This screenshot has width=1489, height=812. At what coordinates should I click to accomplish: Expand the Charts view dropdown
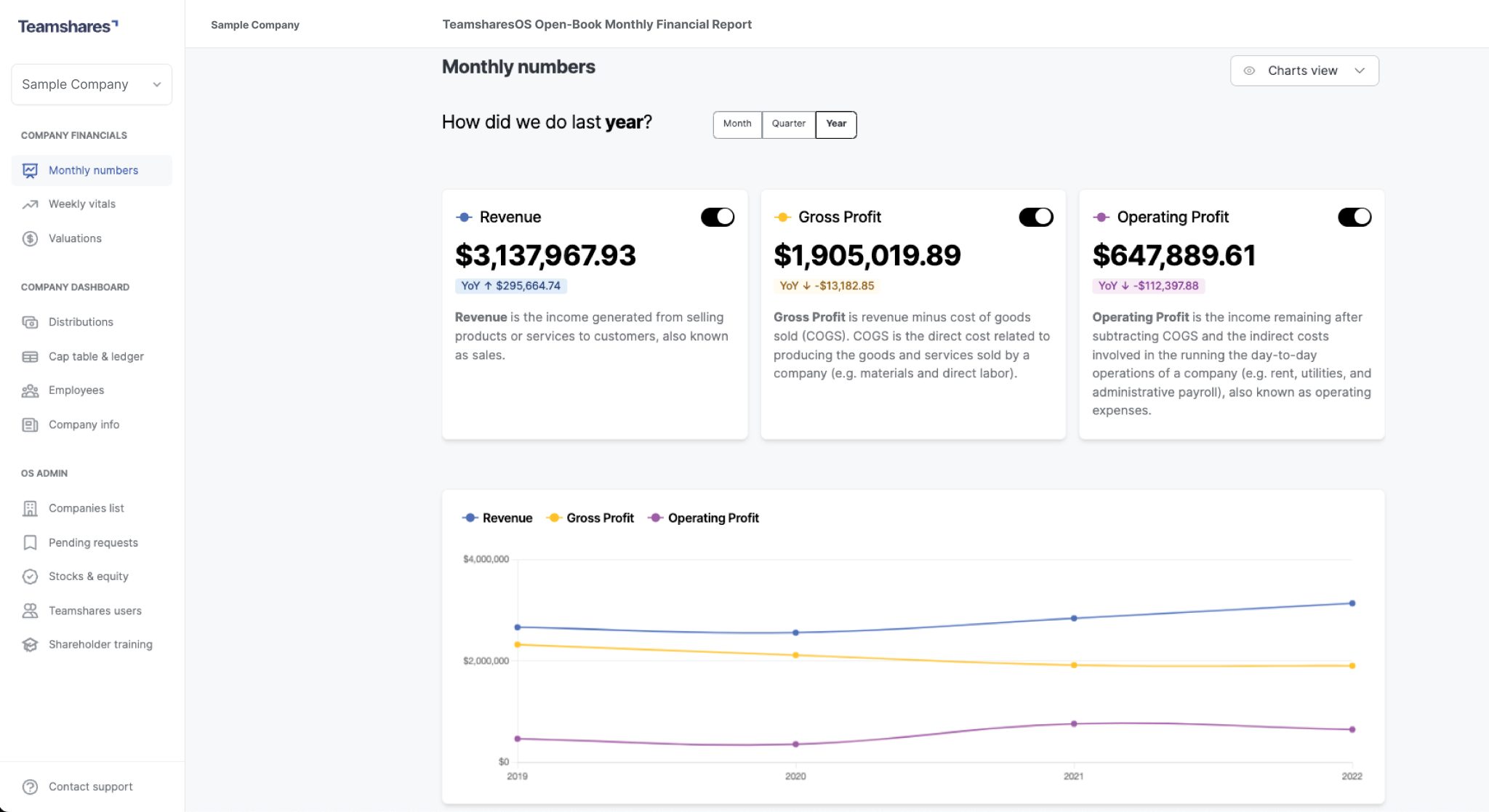(x=1304, y=71)
